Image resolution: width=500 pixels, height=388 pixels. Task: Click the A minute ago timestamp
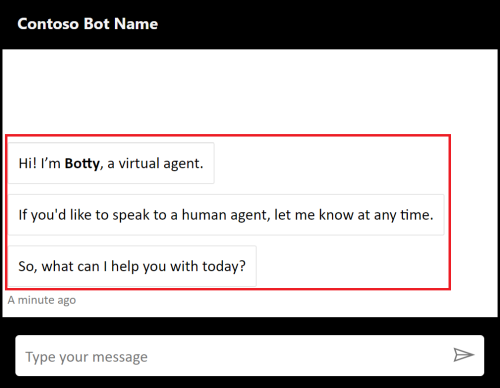[42, 300]
